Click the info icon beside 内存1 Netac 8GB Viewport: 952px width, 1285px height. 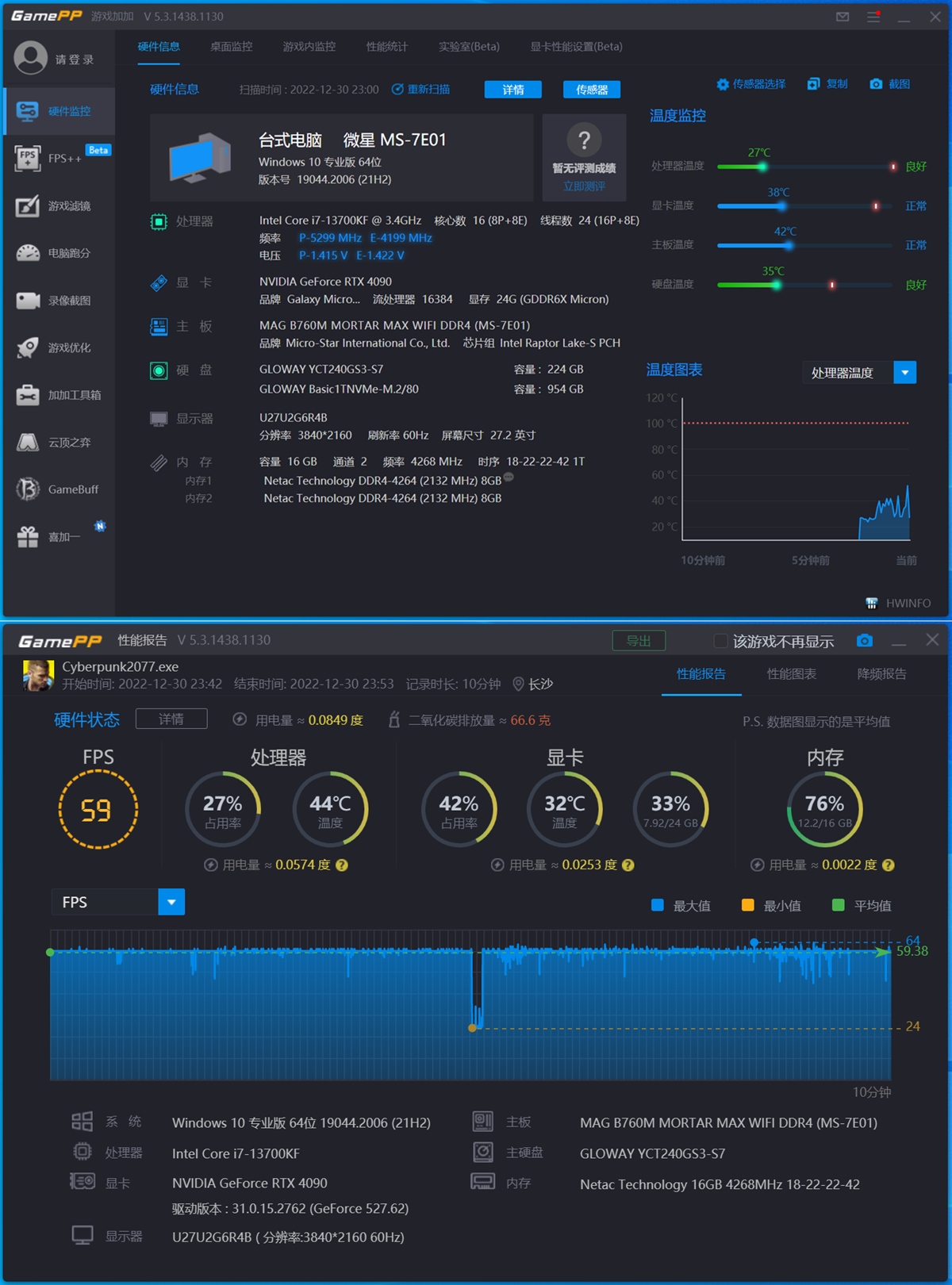point(509,478)
